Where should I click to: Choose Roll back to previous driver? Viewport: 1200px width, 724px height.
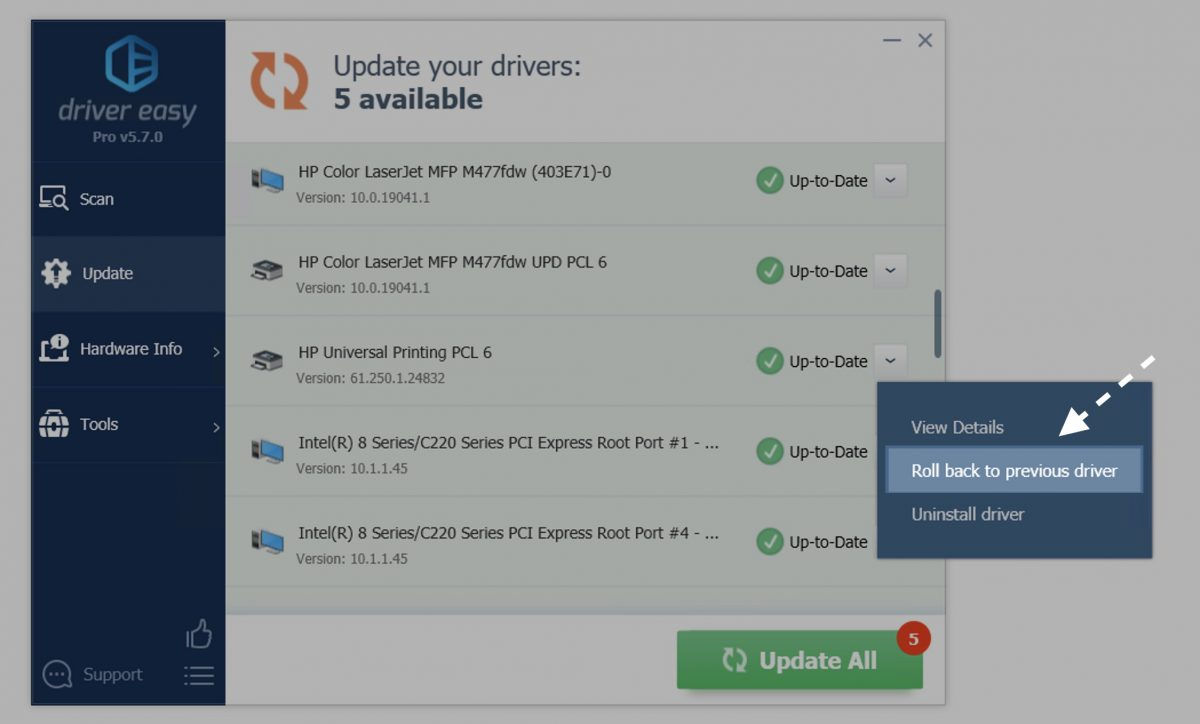tap(1013, 470)
